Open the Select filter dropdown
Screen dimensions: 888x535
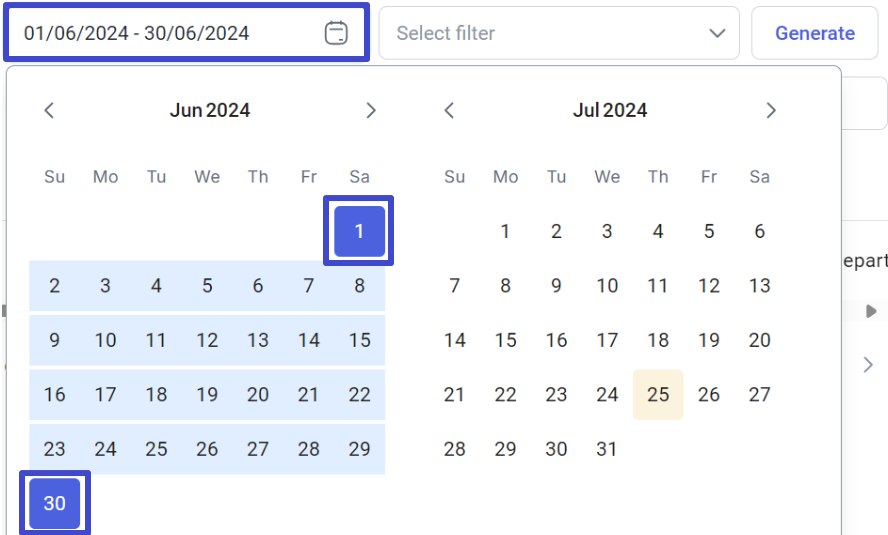[x=559, y=33]
